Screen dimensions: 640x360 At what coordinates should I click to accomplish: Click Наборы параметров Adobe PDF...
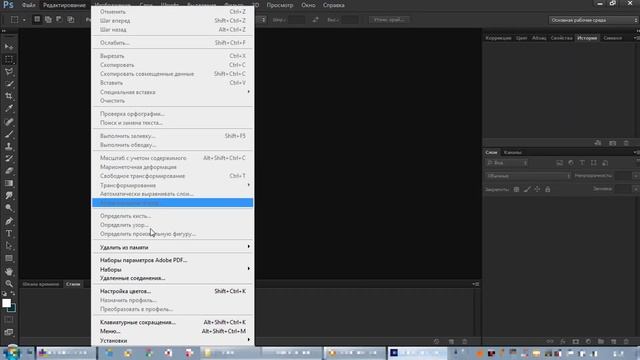[x=173, y=260]
